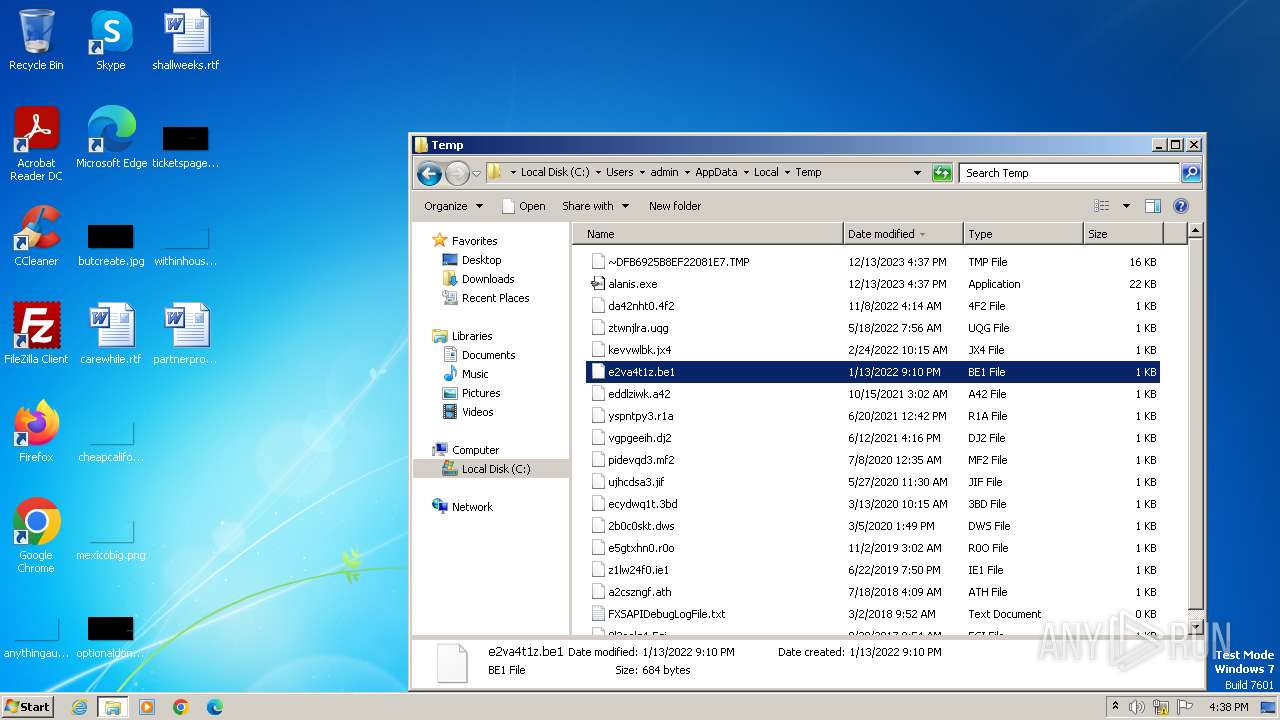Click the Explorer help icon

point(1180,206)
